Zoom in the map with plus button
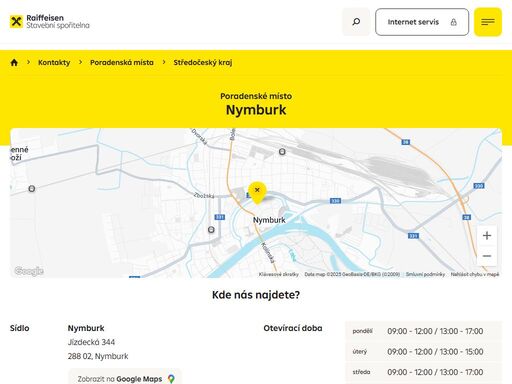512x384 pixels. (487, 236)
